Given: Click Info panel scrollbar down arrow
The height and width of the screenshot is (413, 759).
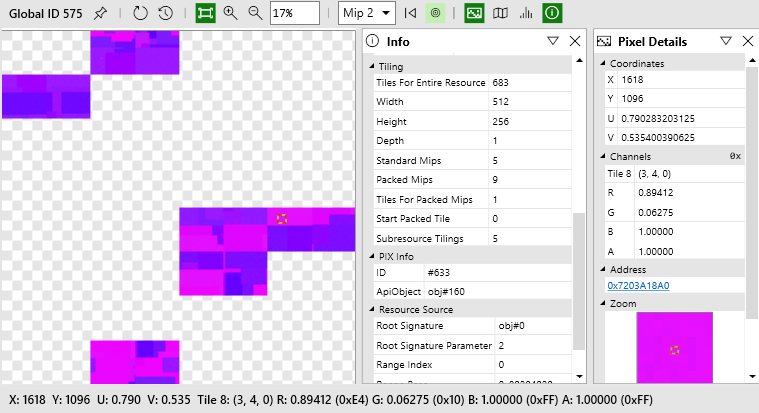Looking at the screenshot, I should click(x=579, y=376).
